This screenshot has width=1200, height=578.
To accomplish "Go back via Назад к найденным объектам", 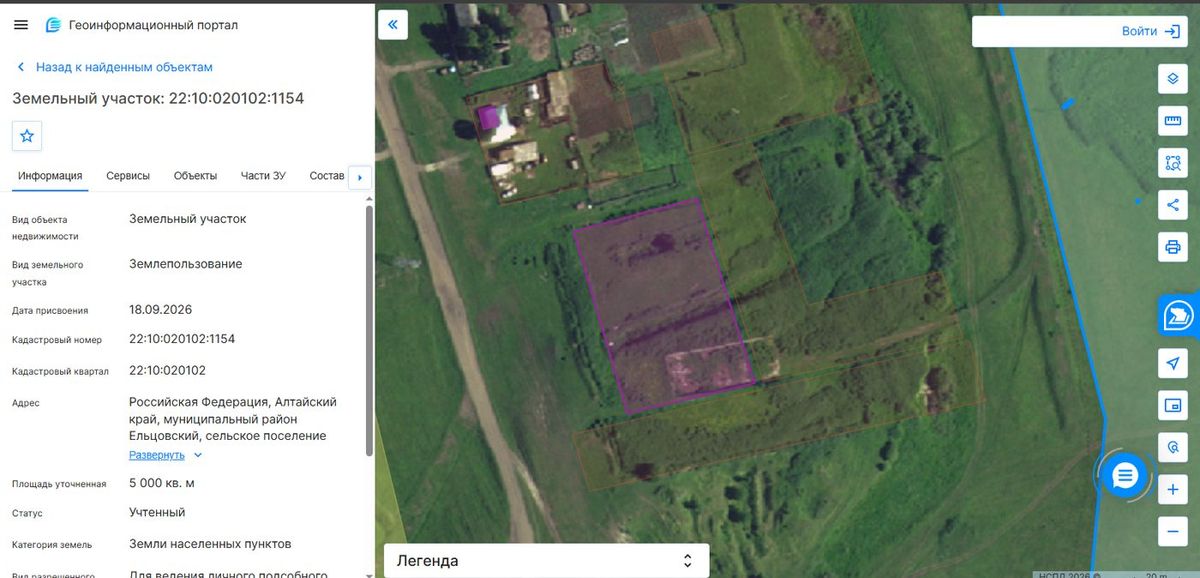I will 114,67.
